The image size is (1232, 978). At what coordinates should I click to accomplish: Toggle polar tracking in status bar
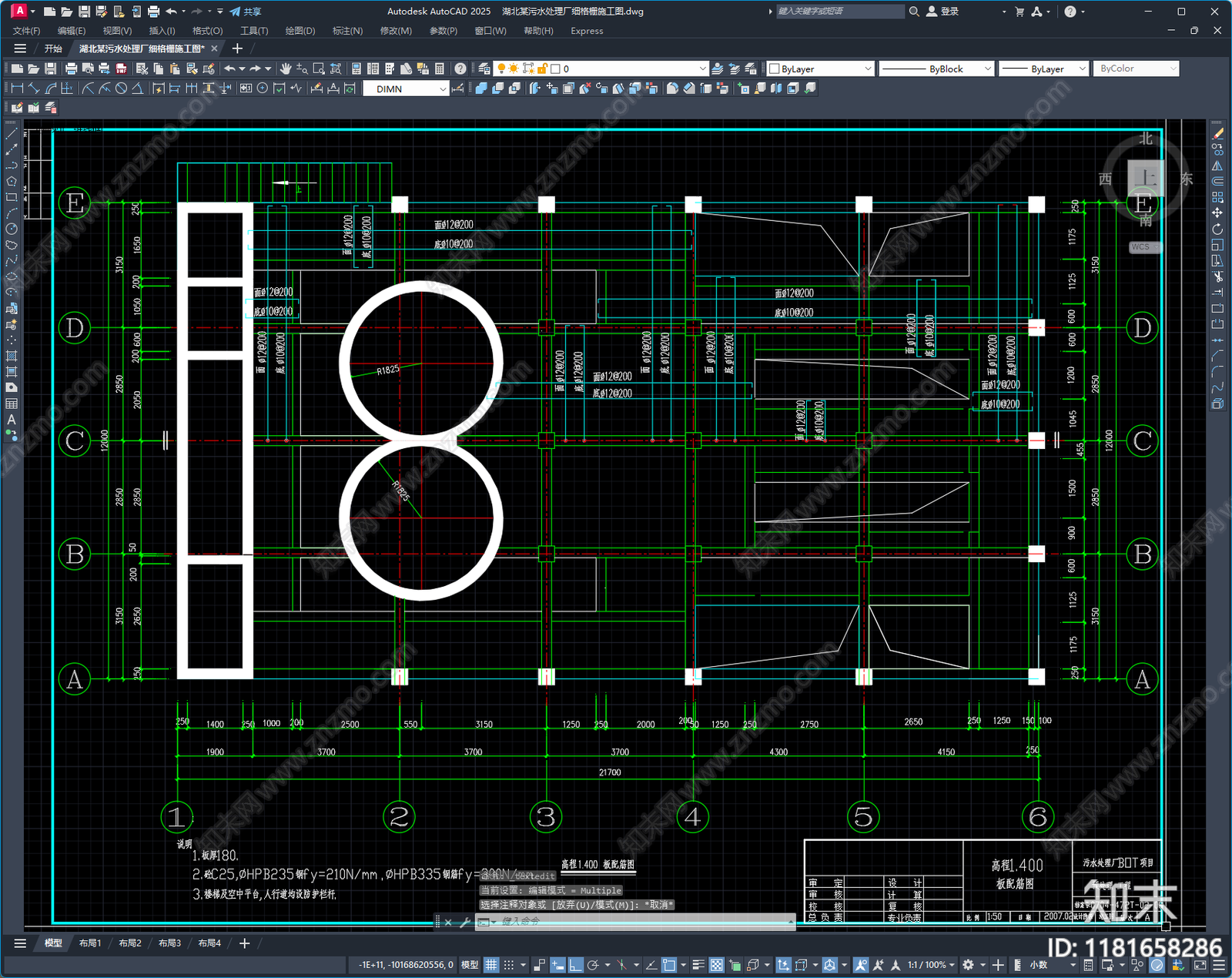[593, 965]
